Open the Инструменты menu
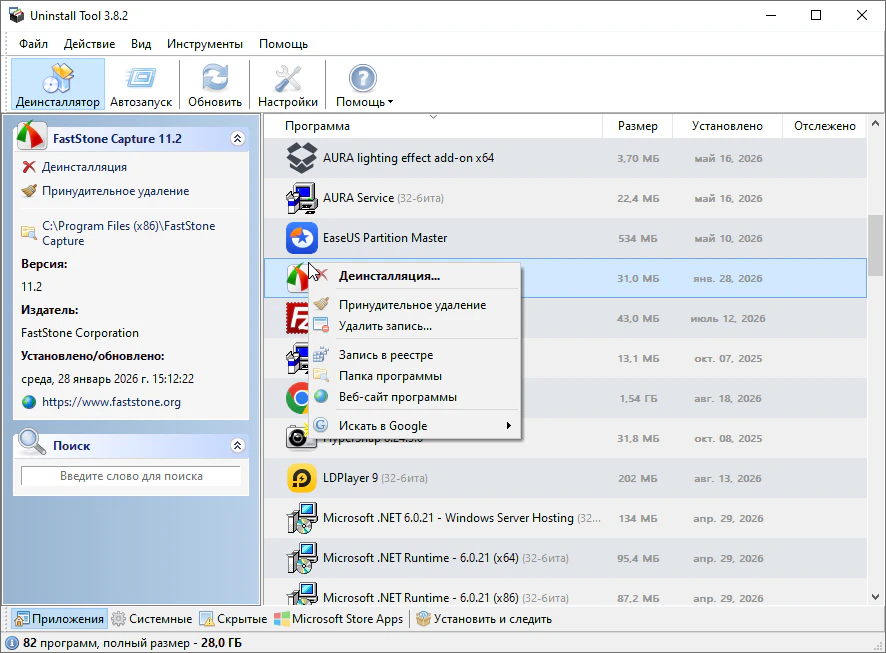This screenshot has width=886, height=653. tap(205, 44)
